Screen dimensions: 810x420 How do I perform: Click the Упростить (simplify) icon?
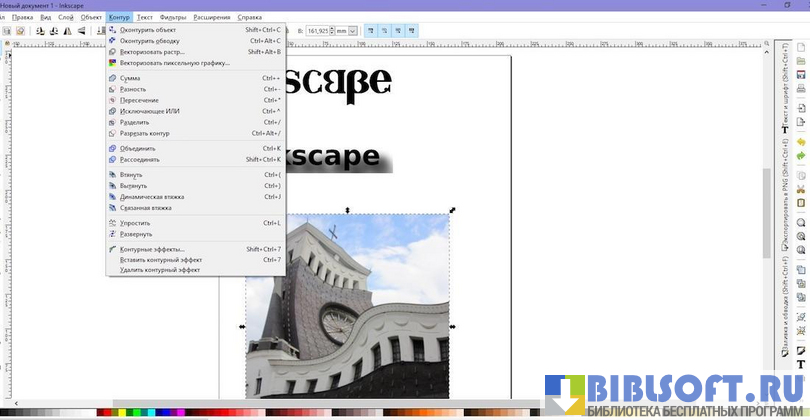pos(112,223)
